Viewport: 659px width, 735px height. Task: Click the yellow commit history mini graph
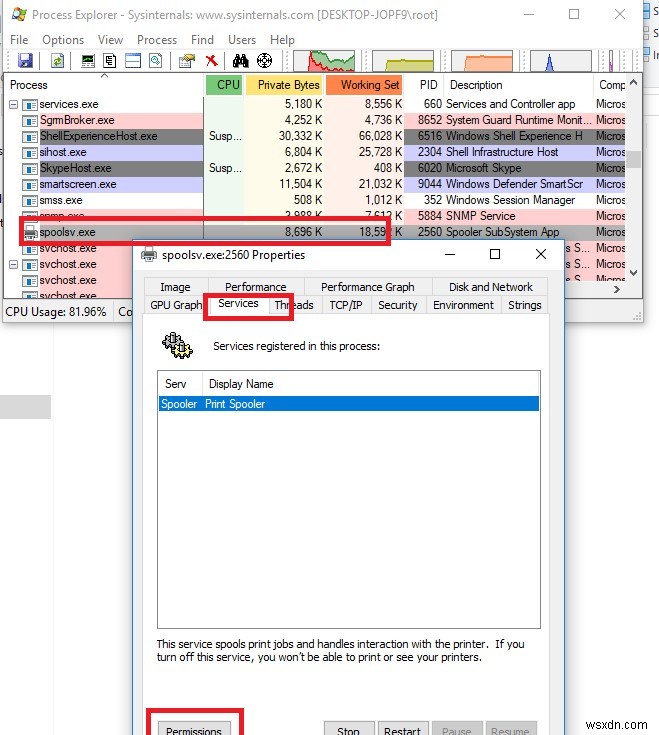point(403,61)
